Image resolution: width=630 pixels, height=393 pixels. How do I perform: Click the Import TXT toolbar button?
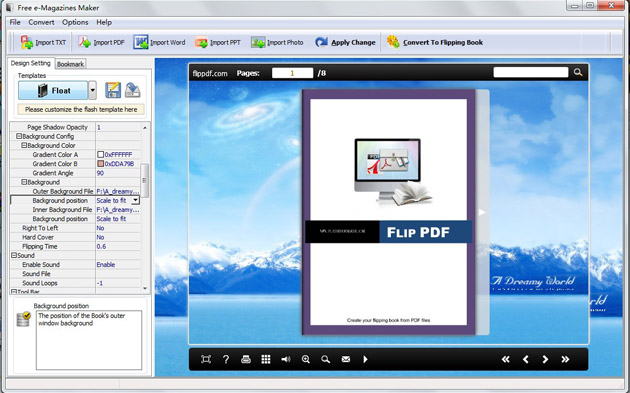[43, 42]
